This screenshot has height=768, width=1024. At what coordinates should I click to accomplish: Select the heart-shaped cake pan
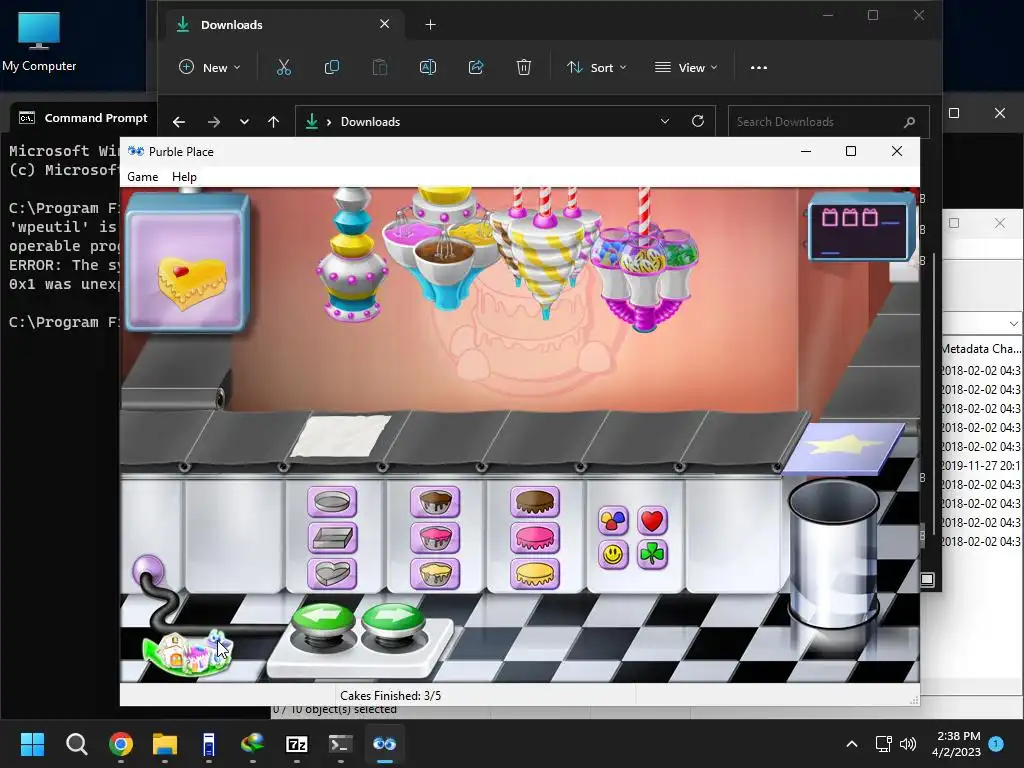pos(332,574)
